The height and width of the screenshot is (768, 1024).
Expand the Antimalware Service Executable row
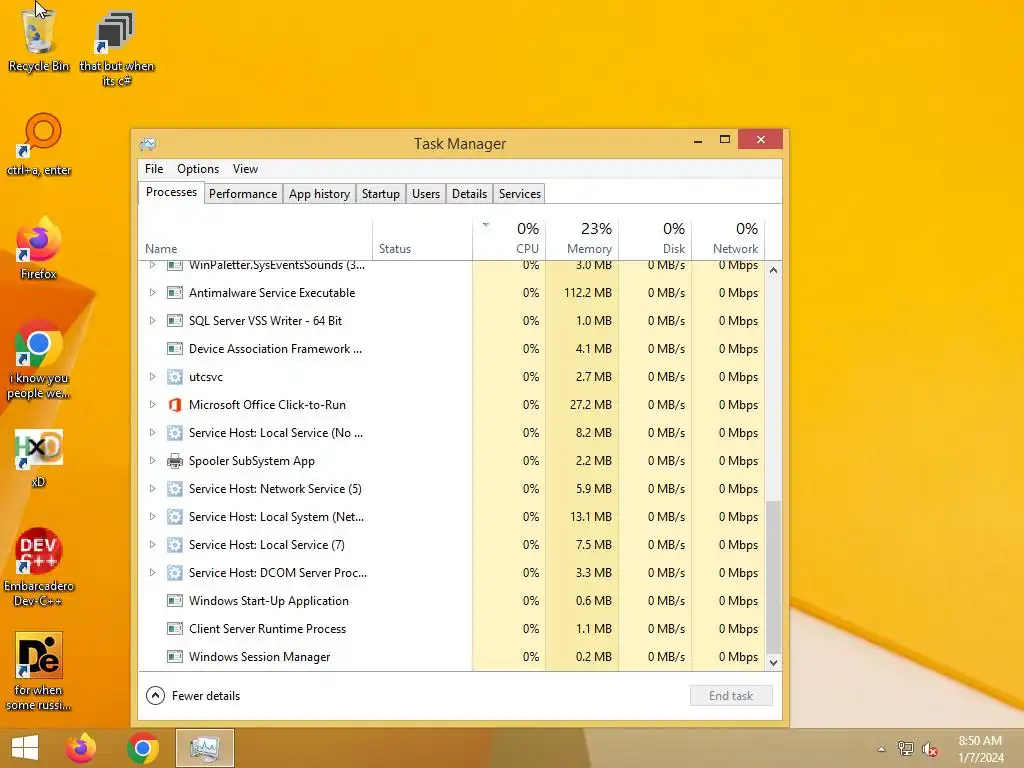click(x=152, y=293)
